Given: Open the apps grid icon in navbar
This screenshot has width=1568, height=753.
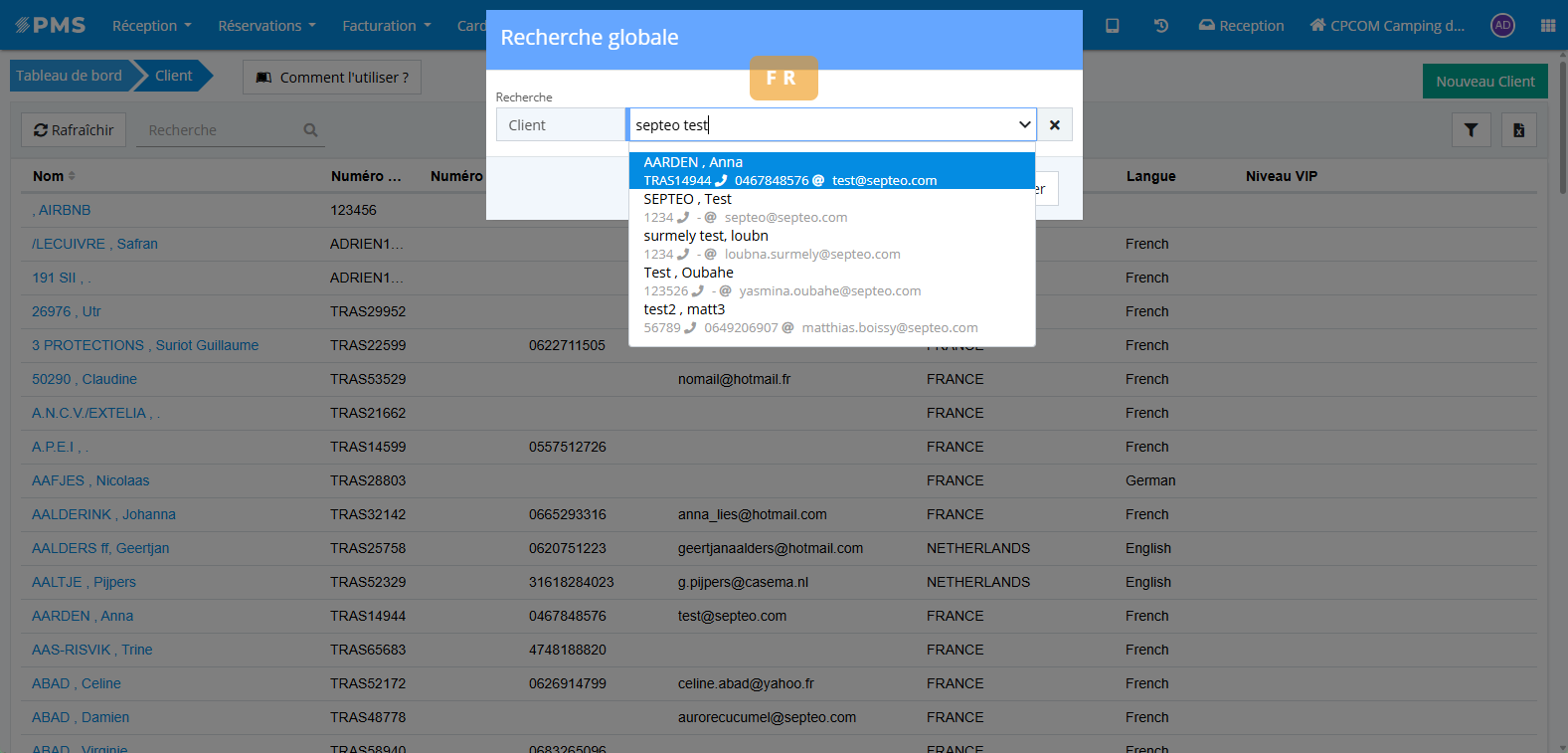Looking at the screenshot, I should pyautogui.click(x=1547, y=26).
